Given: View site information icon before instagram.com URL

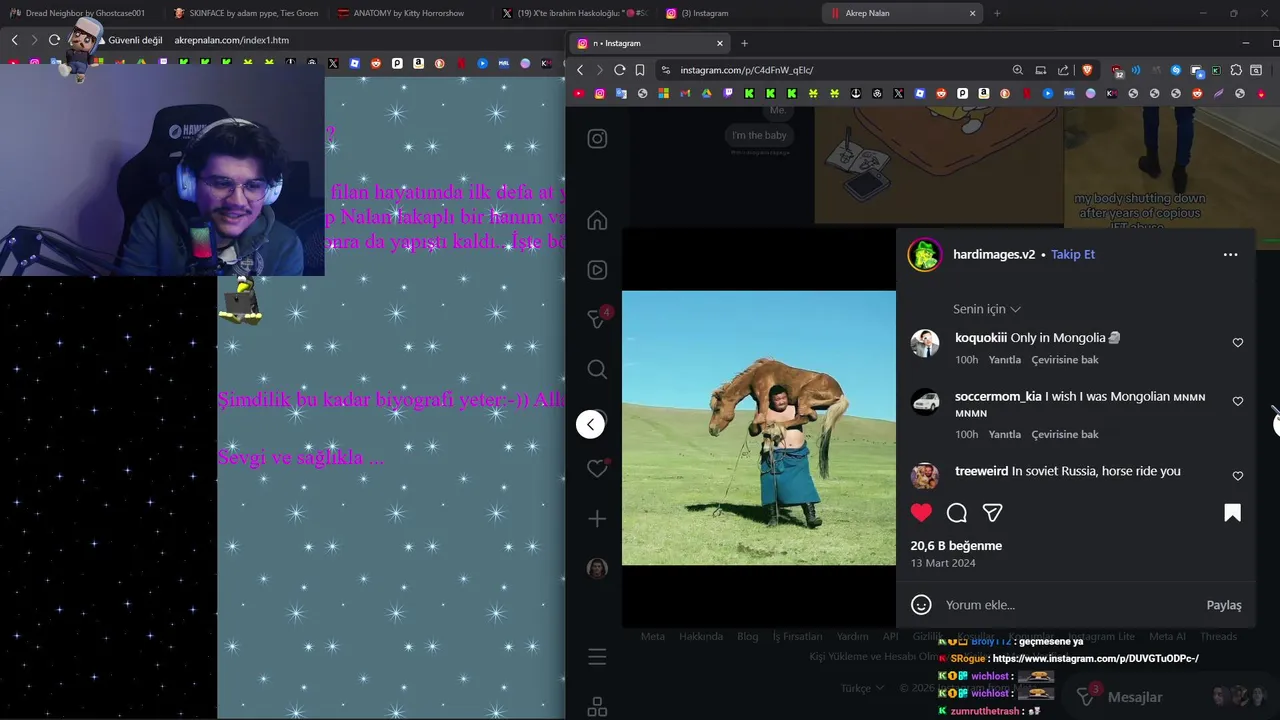Looking at the screenshot, I should click(x=665, y=70).
